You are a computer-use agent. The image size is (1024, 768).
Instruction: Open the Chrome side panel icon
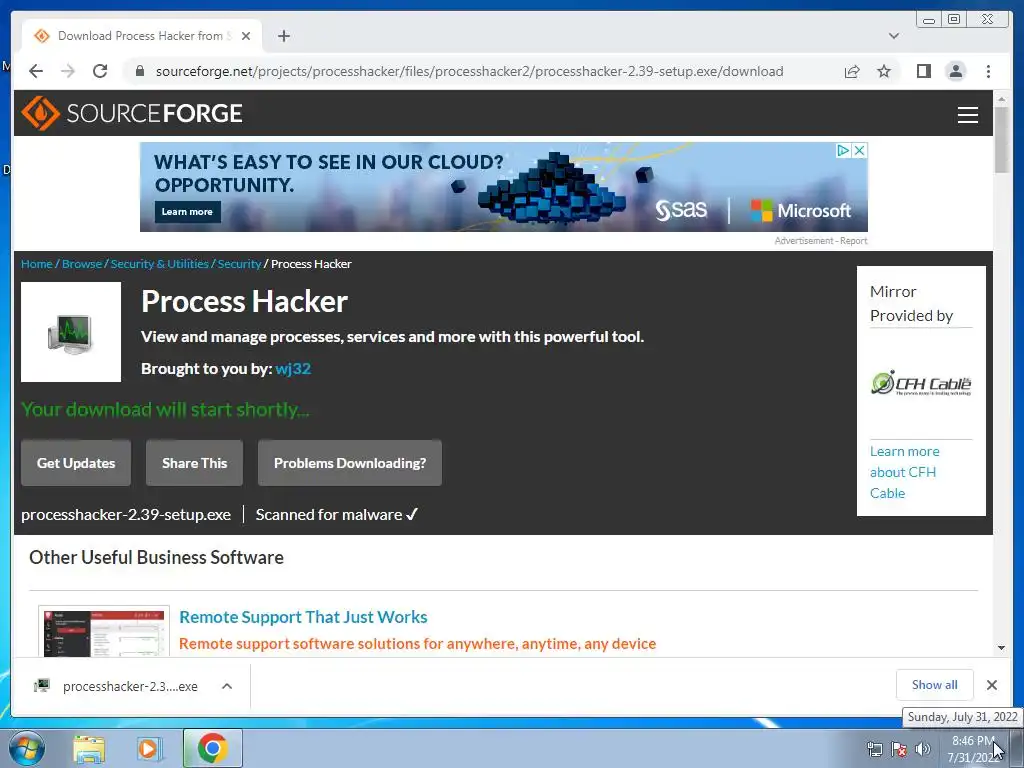923,71
